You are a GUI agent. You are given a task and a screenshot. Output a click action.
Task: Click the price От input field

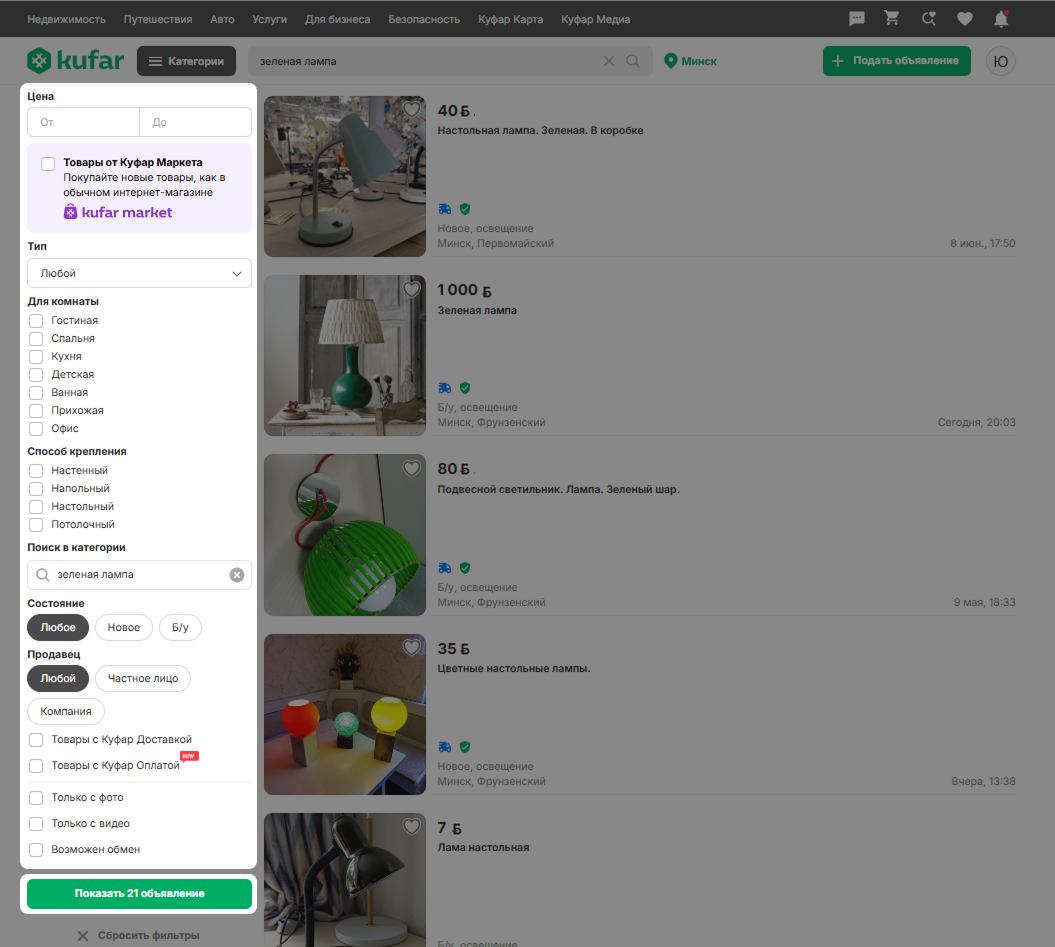[83, 122]
